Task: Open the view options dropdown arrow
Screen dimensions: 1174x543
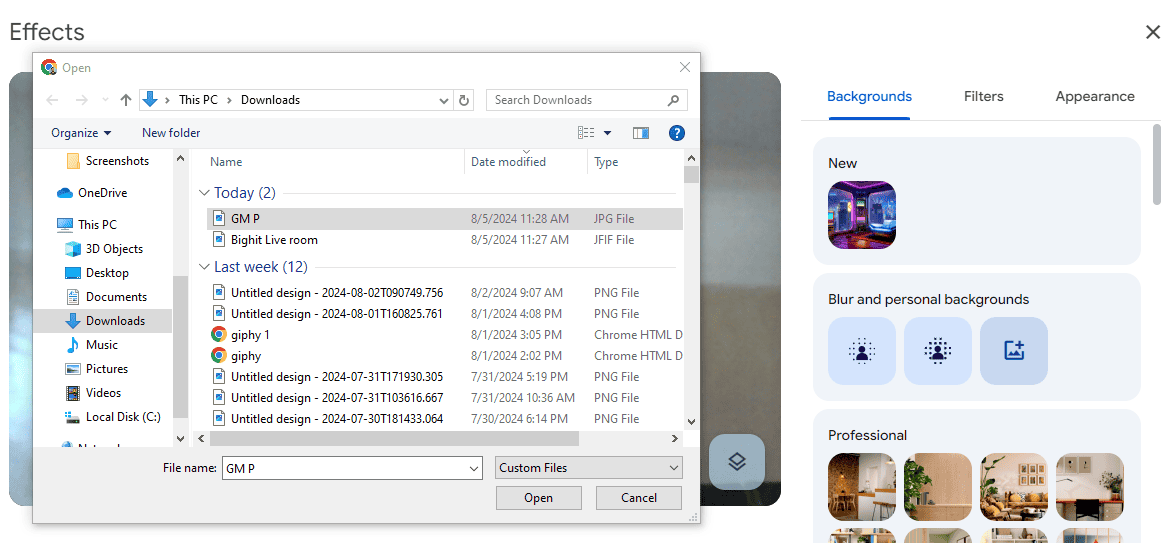Action: (607, 133)
